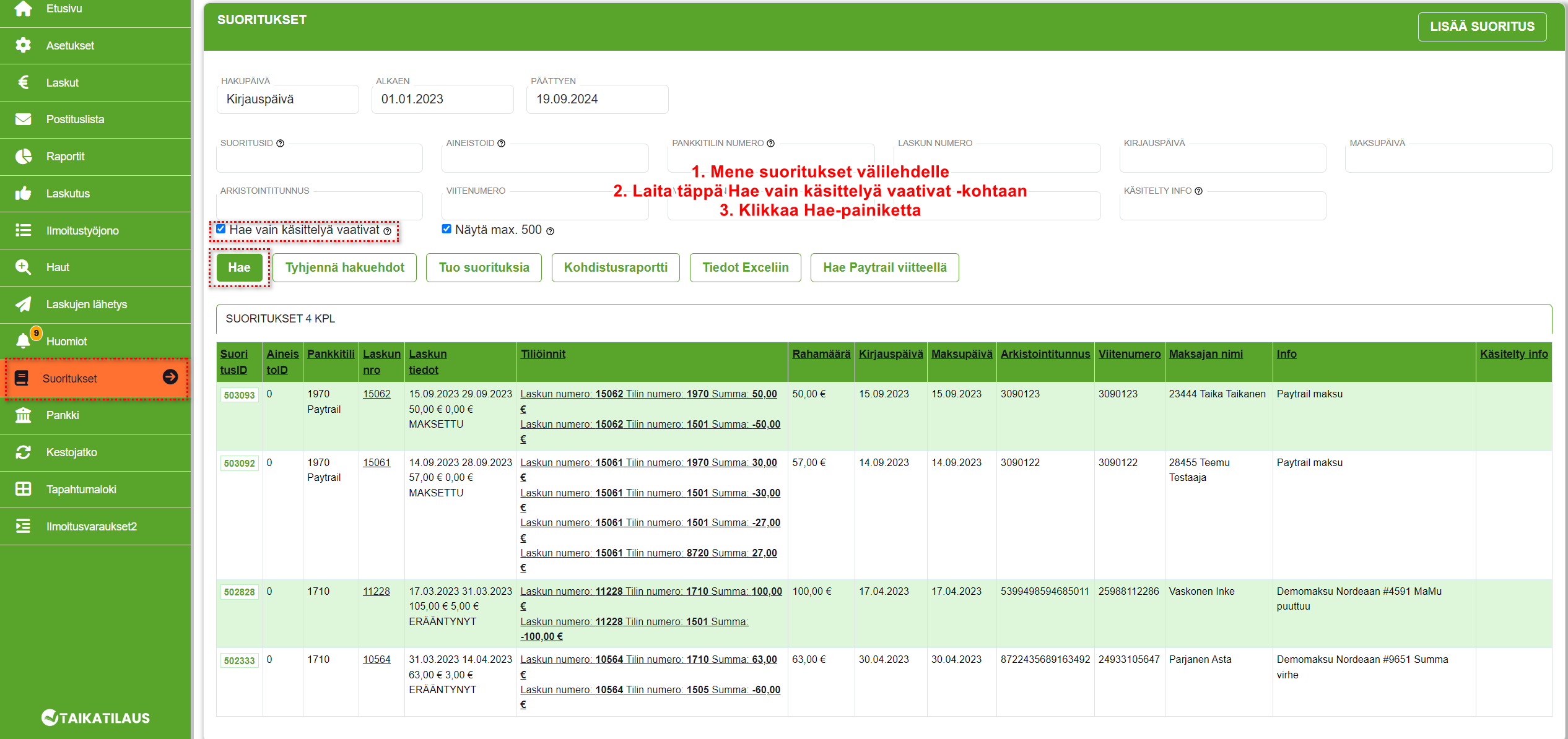Image resolution: width=1568 pixels, height=739 pixels.
Task: Click Tuo suorituksia button
Action: click(x=484, y=267)
